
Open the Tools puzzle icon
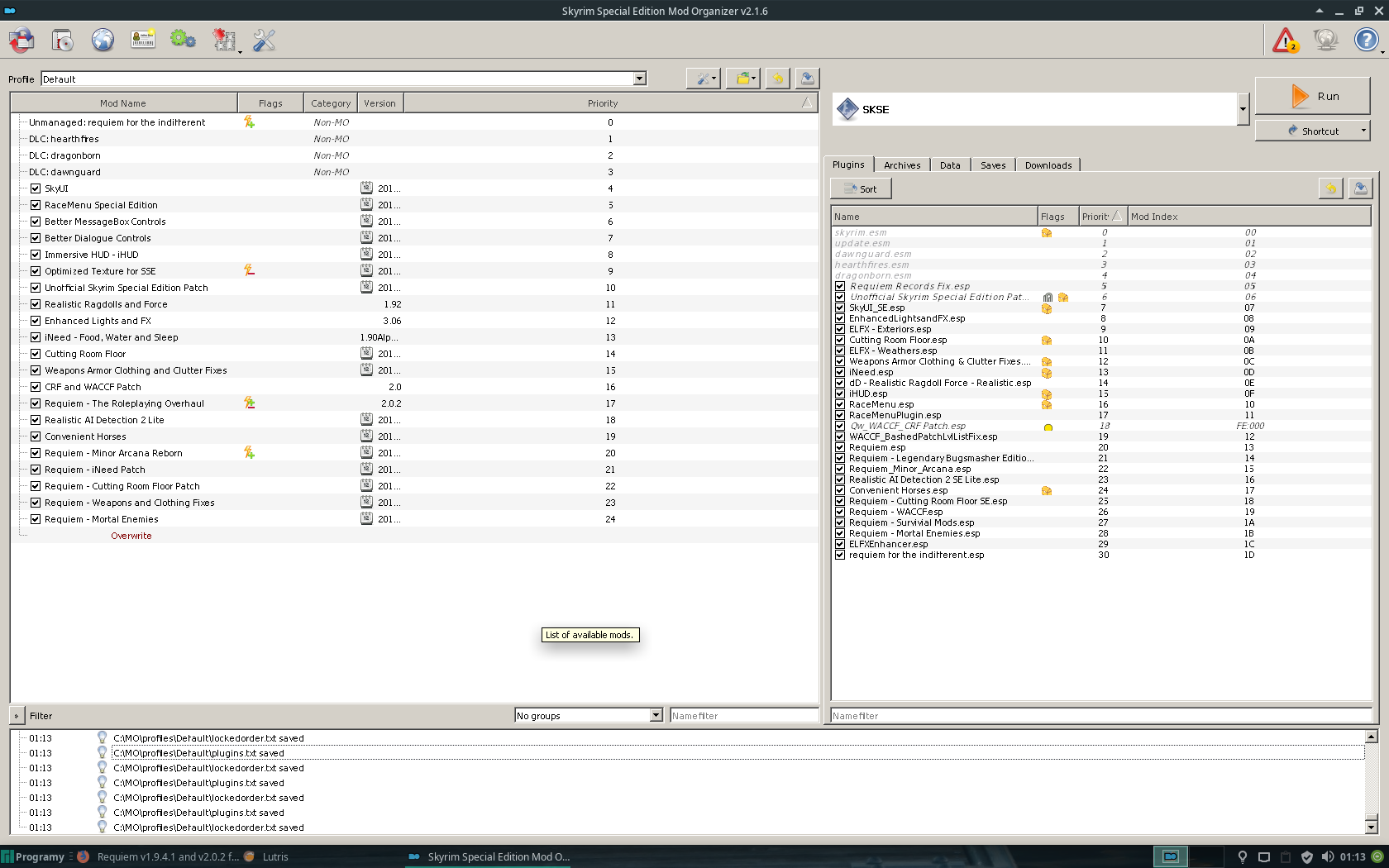point(224,40)
